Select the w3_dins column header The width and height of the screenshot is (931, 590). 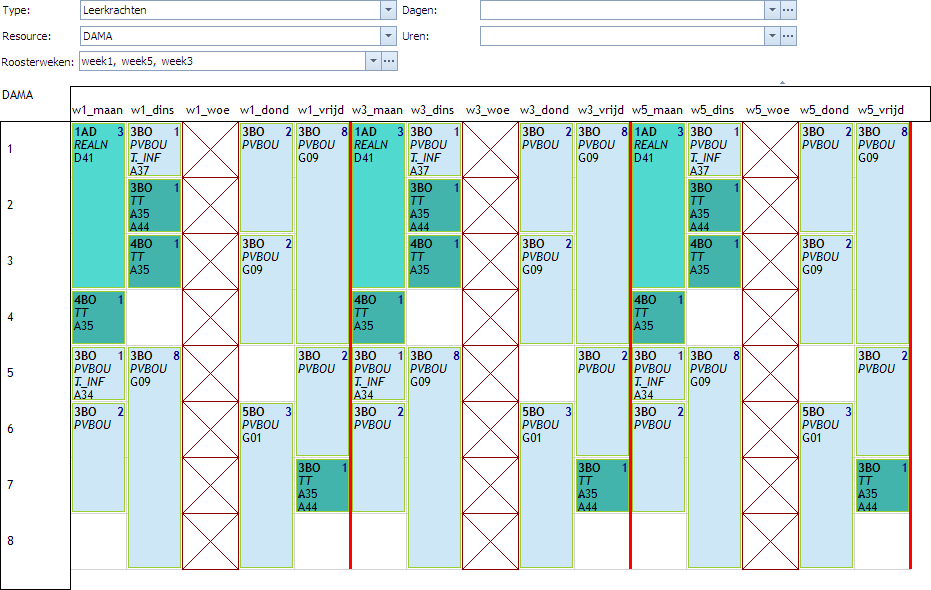point(432,110)
